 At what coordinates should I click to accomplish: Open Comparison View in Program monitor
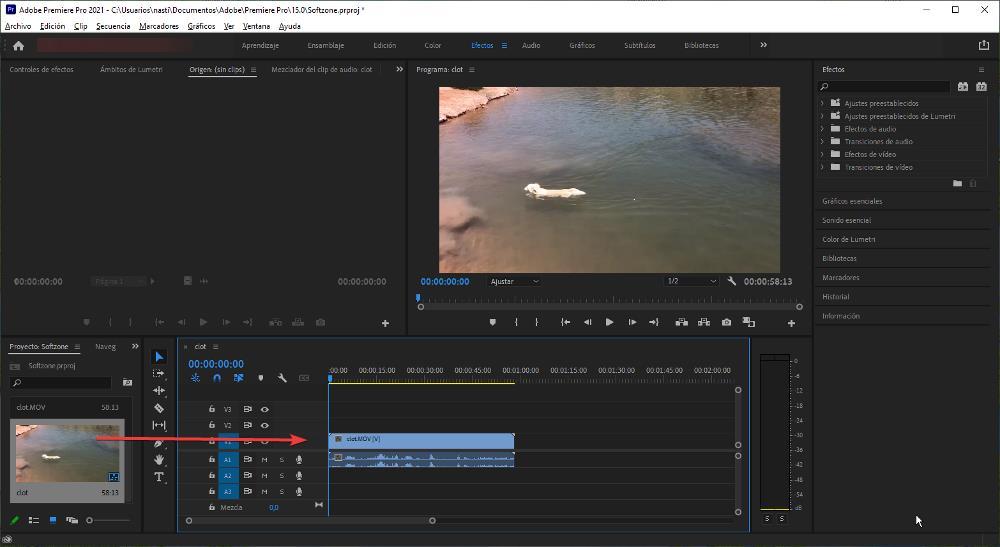pos(749,323)
